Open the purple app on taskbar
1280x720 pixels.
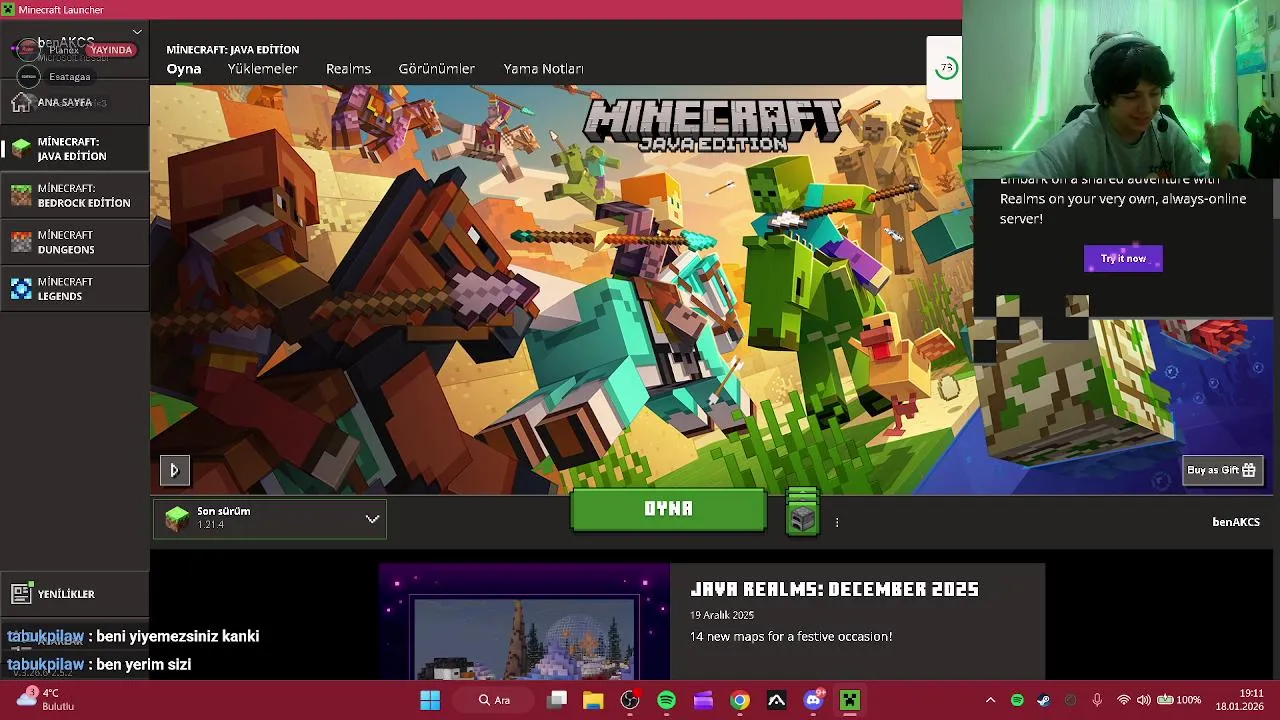(x=703, y=700)
